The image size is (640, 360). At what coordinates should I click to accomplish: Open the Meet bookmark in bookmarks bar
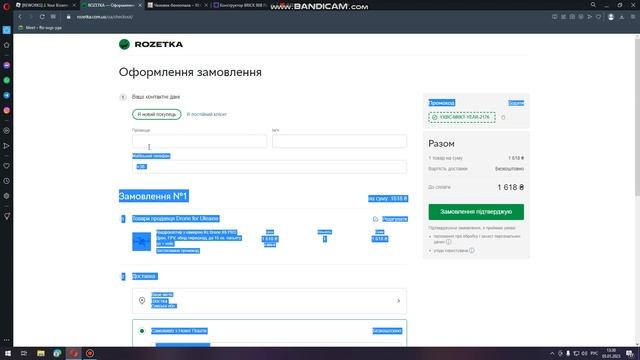pos(40,28)
